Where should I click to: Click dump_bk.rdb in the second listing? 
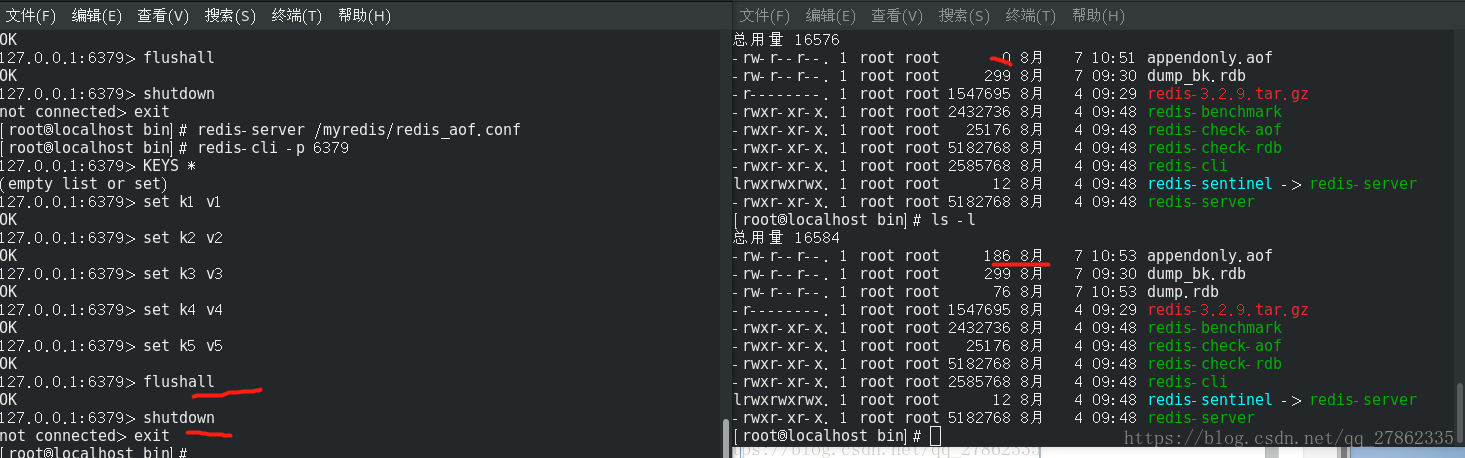tap(1196, 274)
